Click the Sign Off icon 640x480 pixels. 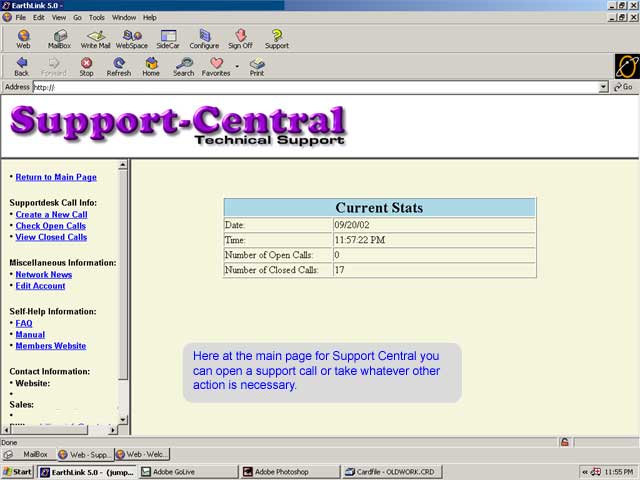tap(240, 38)
